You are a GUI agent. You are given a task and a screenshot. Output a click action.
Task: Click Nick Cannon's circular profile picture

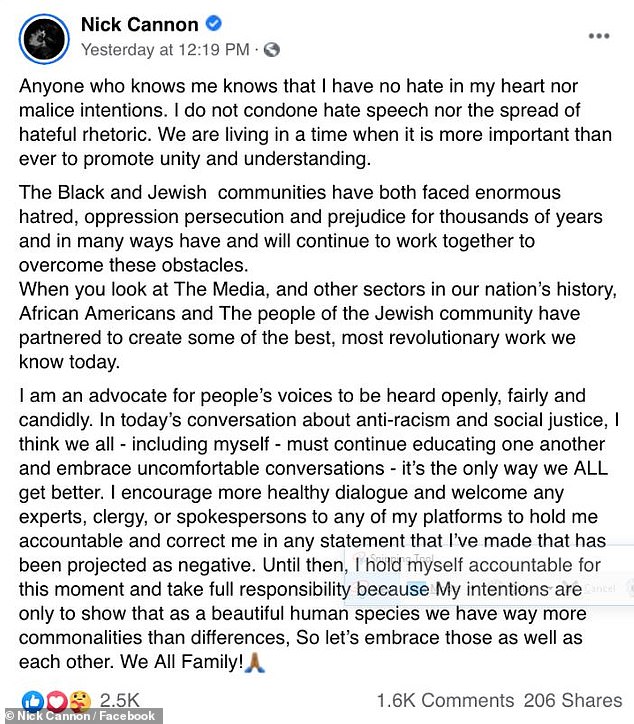coord(44,39)
